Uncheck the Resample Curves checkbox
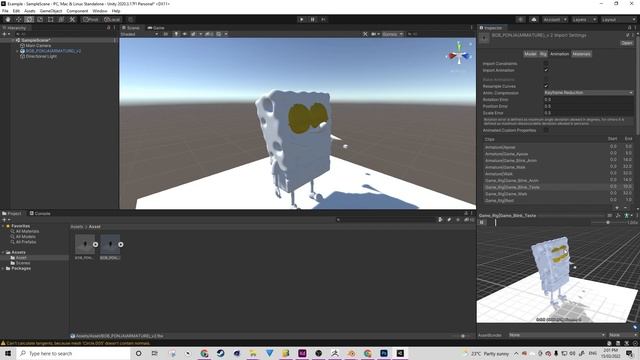The height and width of the screenshot is (360, 640). [x=546, y=86]
